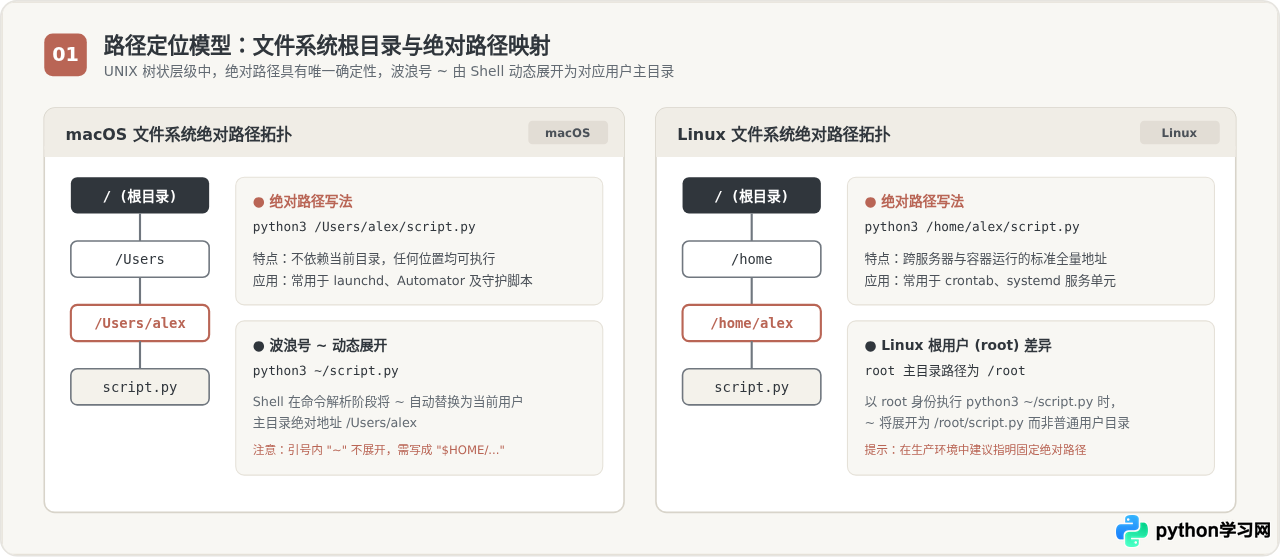Click the macOS 文件系统绝对路径拓扑 panel heading
Screen dimensions: 1280x557
click(x=179, y=134)
